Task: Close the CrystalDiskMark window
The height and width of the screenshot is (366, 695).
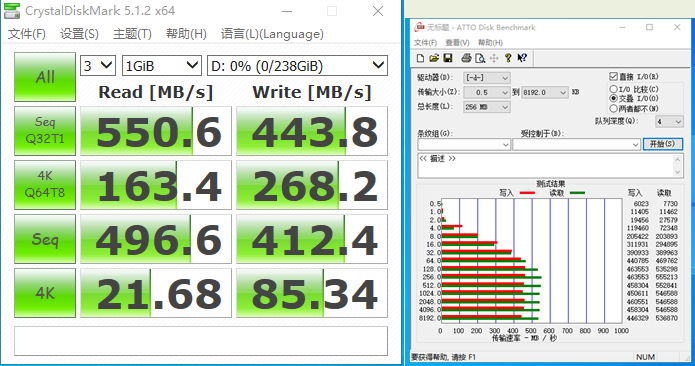Action: point(378,11)
